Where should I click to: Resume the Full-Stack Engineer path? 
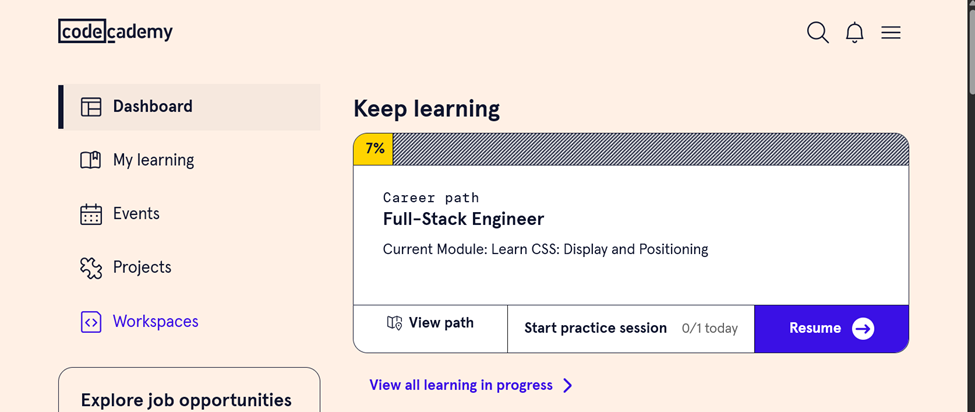point(831,329)
